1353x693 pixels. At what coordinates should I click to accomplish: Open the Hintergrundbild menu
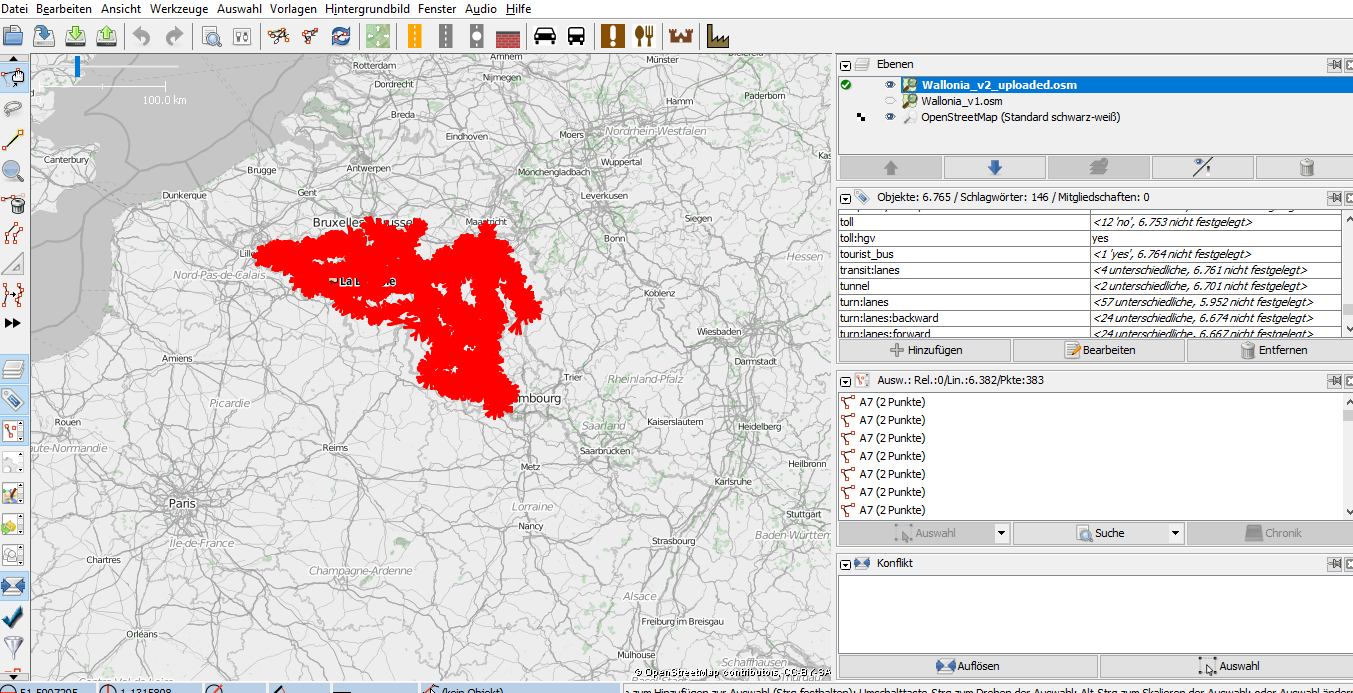point(368,9)
